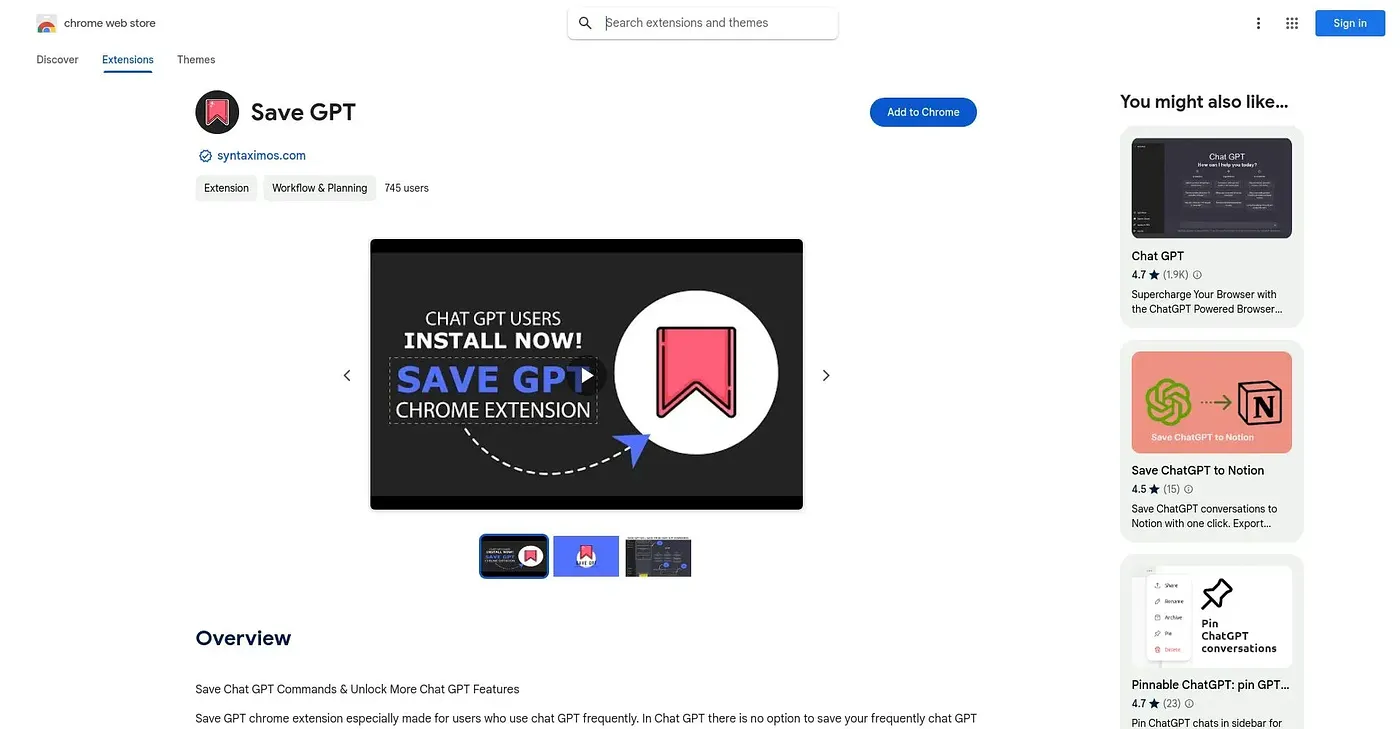Image resolution: width=1400 pixels, height=729 pixels.
Task: Click Add to Chrome button
Action: 923,112
